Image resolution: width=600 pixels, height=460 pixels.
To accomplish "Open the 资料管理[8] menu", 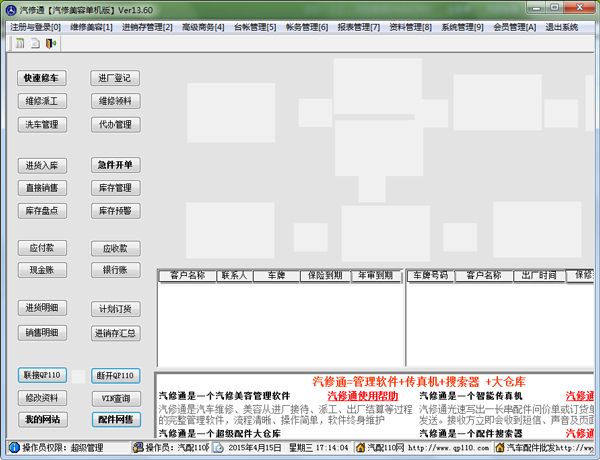I will point(411,27).
